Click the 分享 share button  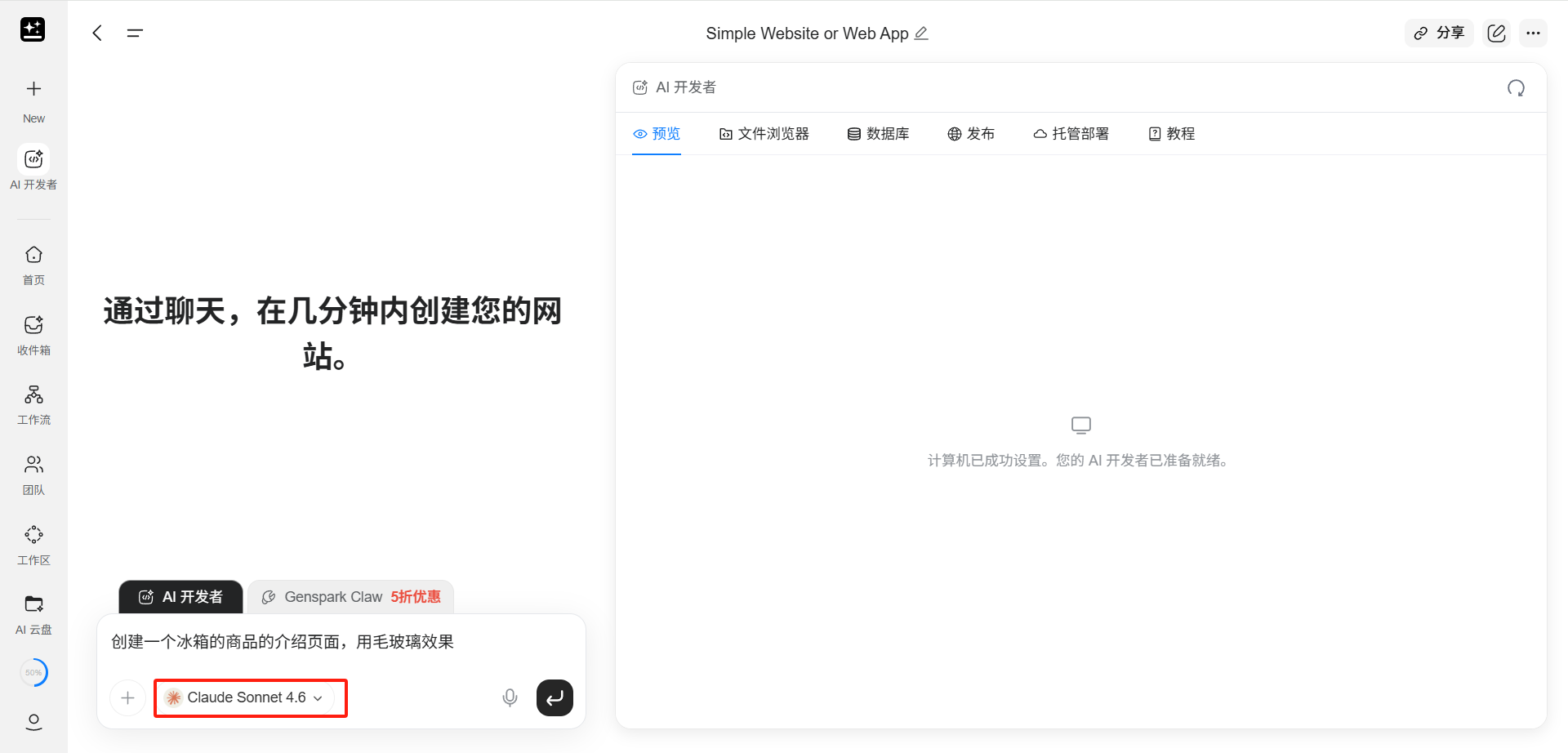[x=1439, y=33]
